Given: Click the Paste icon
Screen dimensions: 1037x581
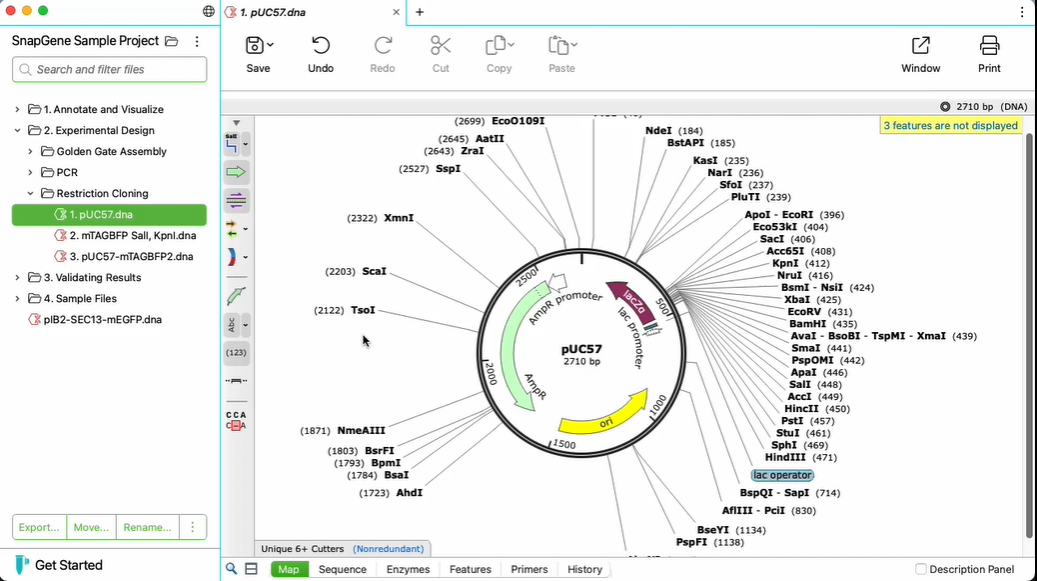Looking at the screenshot, I should [558, 46].
